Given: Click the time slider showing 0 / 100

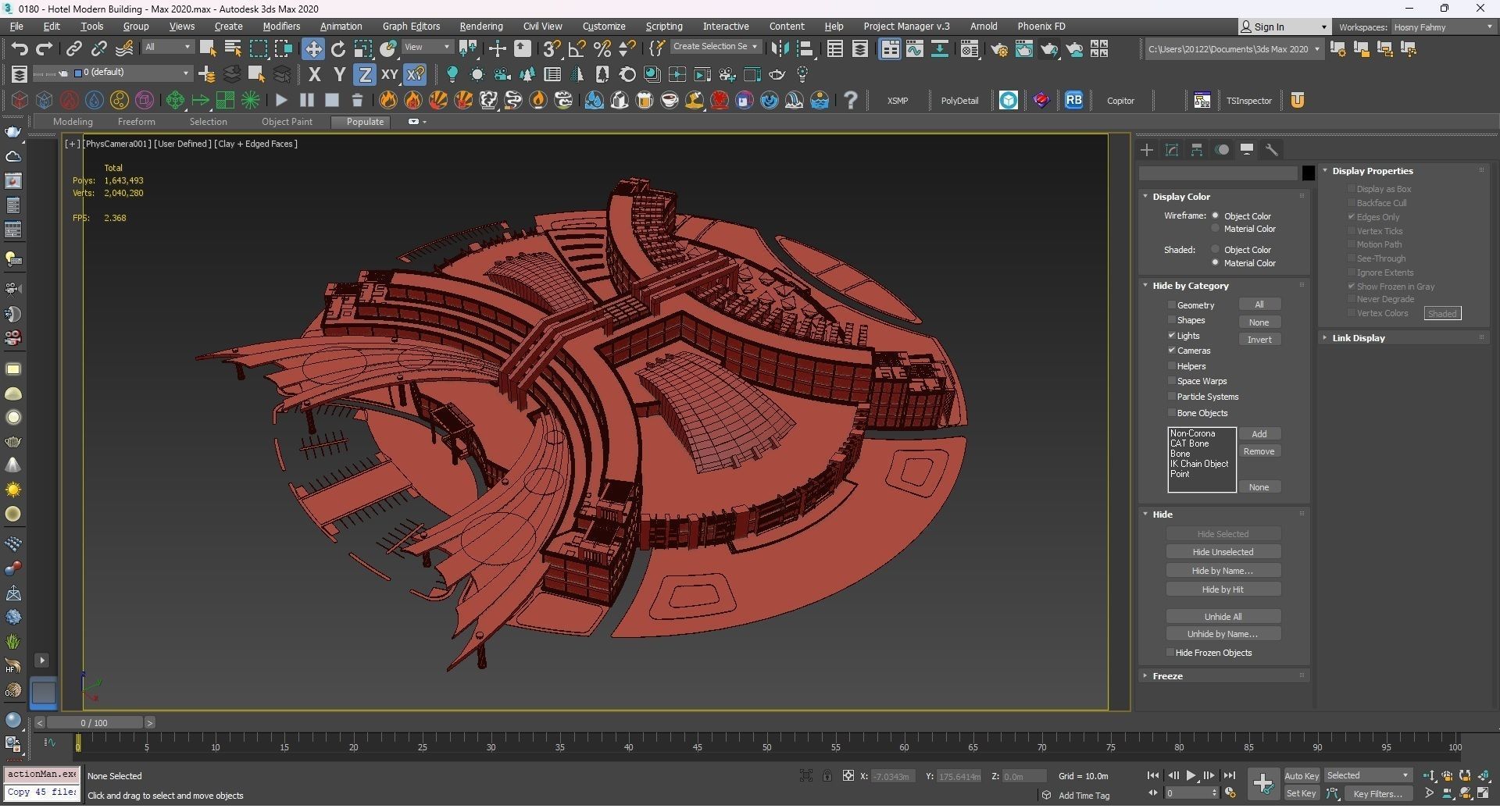Looking at the screenshot, I should [x=94, y=723].
